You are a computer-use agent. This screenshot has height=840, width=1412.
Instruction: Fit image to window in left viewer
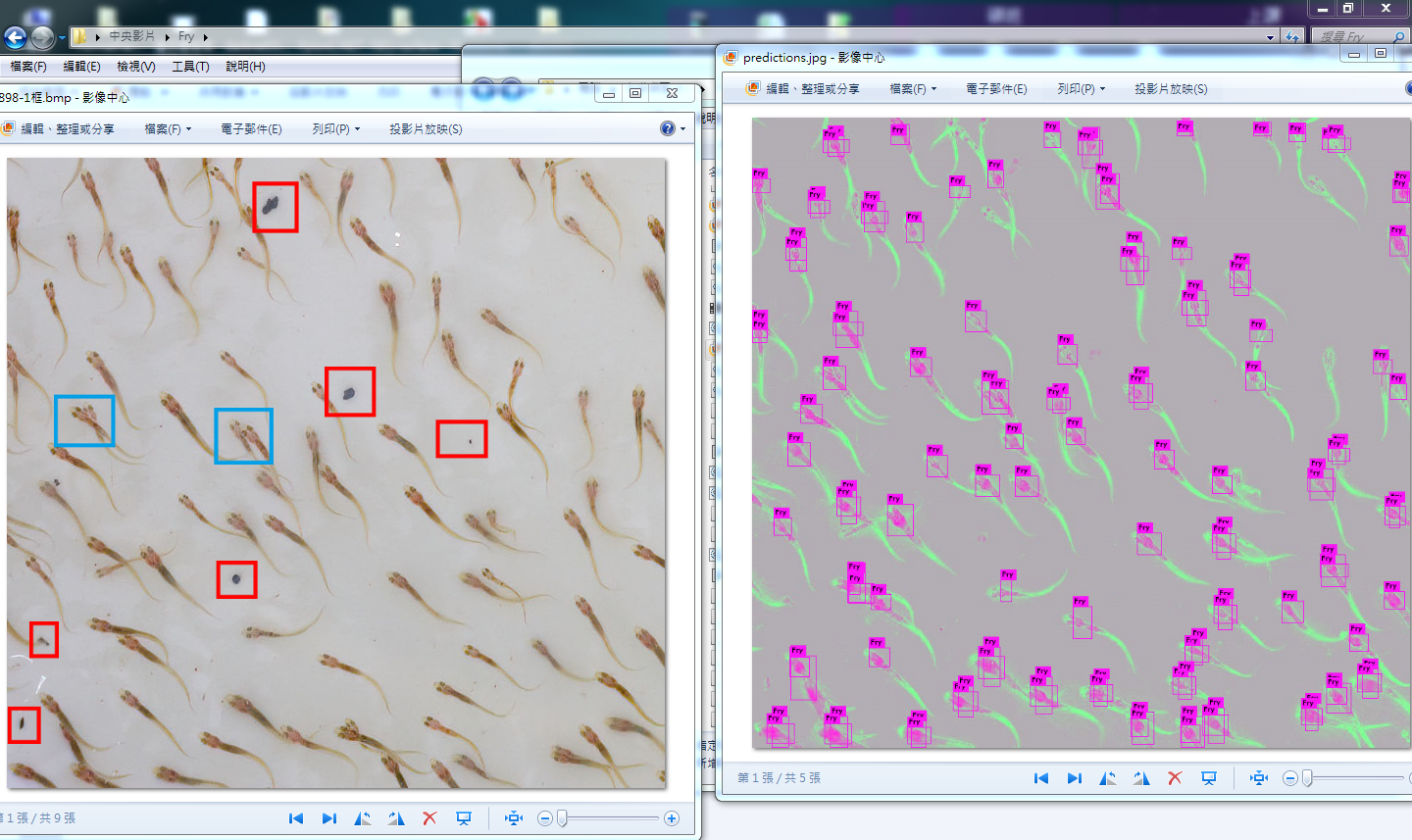click(x=513, y=818)
